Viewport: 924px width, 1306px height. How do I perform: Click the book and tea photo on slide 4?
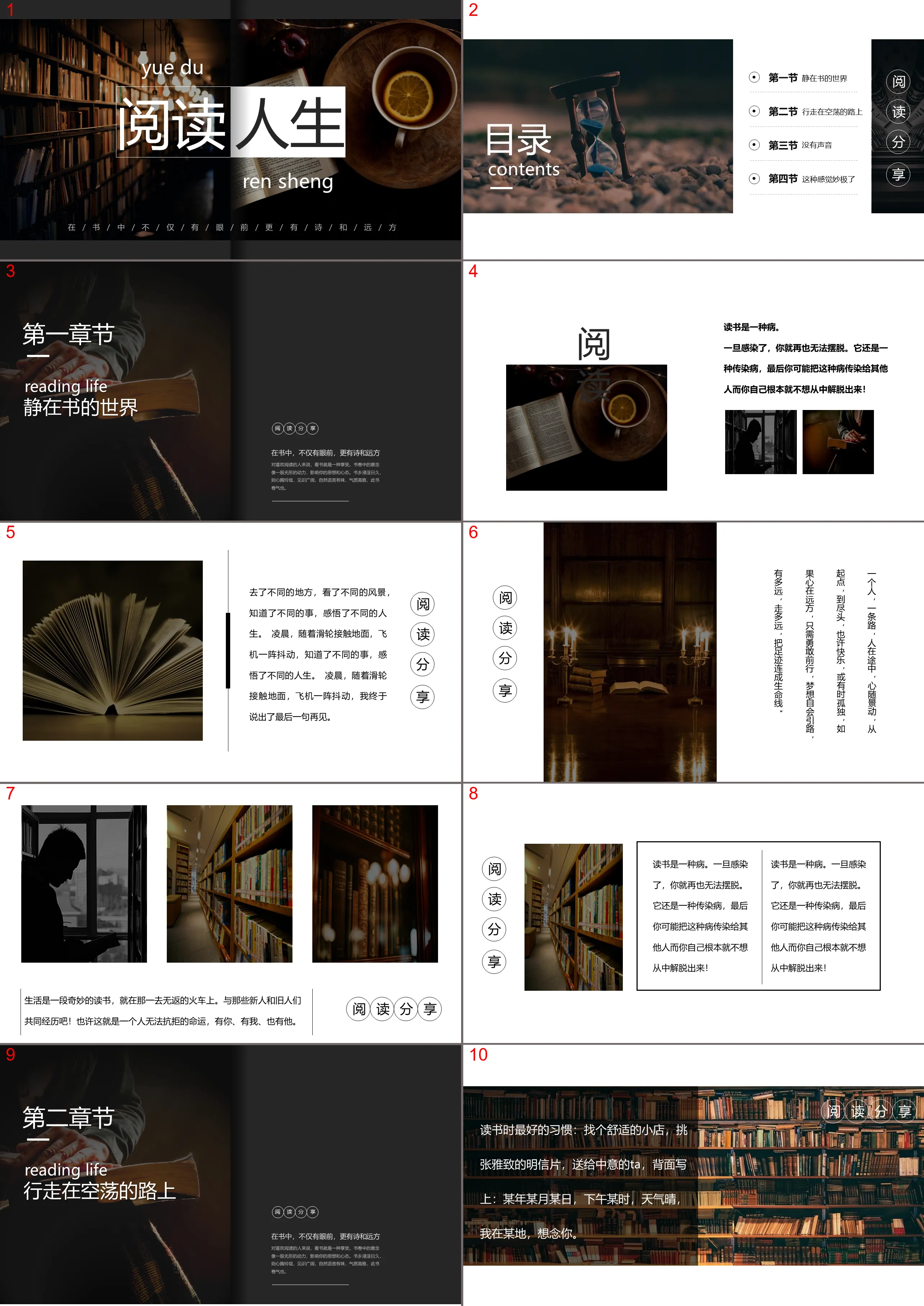click(x=586, y=427)
